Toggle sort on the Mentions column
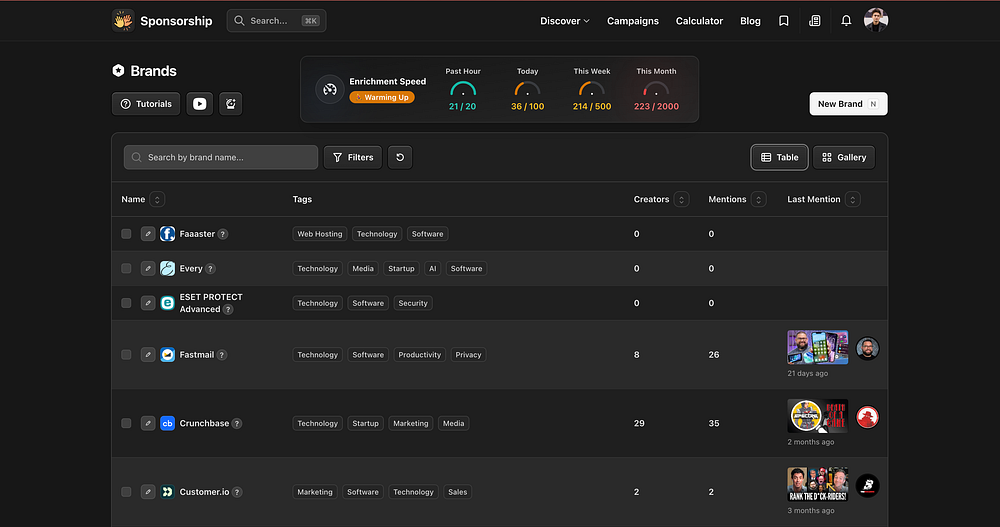The image size is (1000, 527). (757, 200)
